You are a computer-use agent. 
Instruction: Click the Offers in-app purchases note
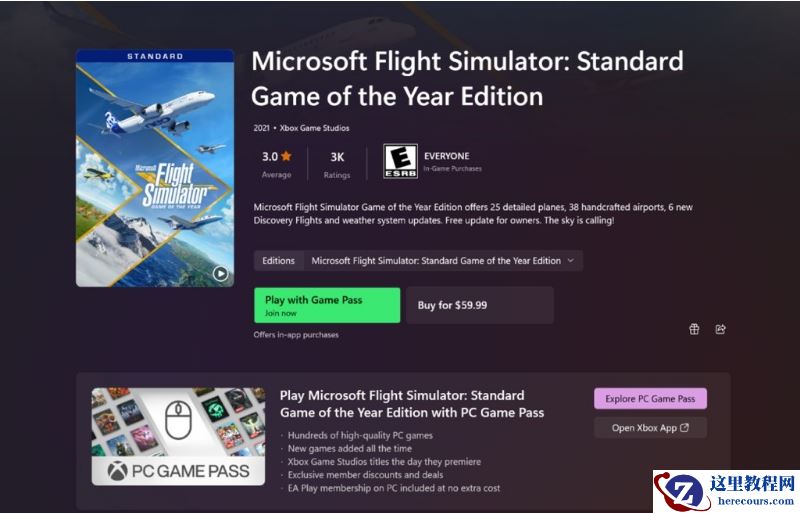[296, 335]
